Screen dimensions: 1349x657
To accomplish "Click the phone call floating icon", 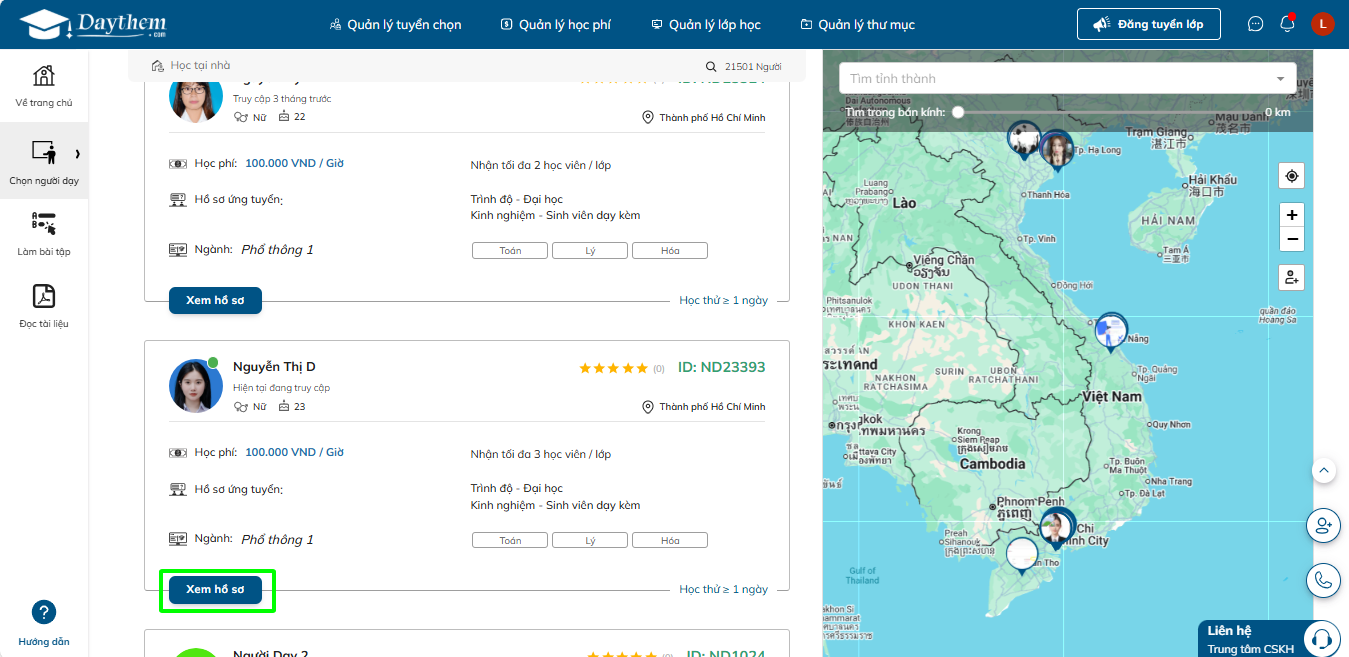I will point(1323,580).
